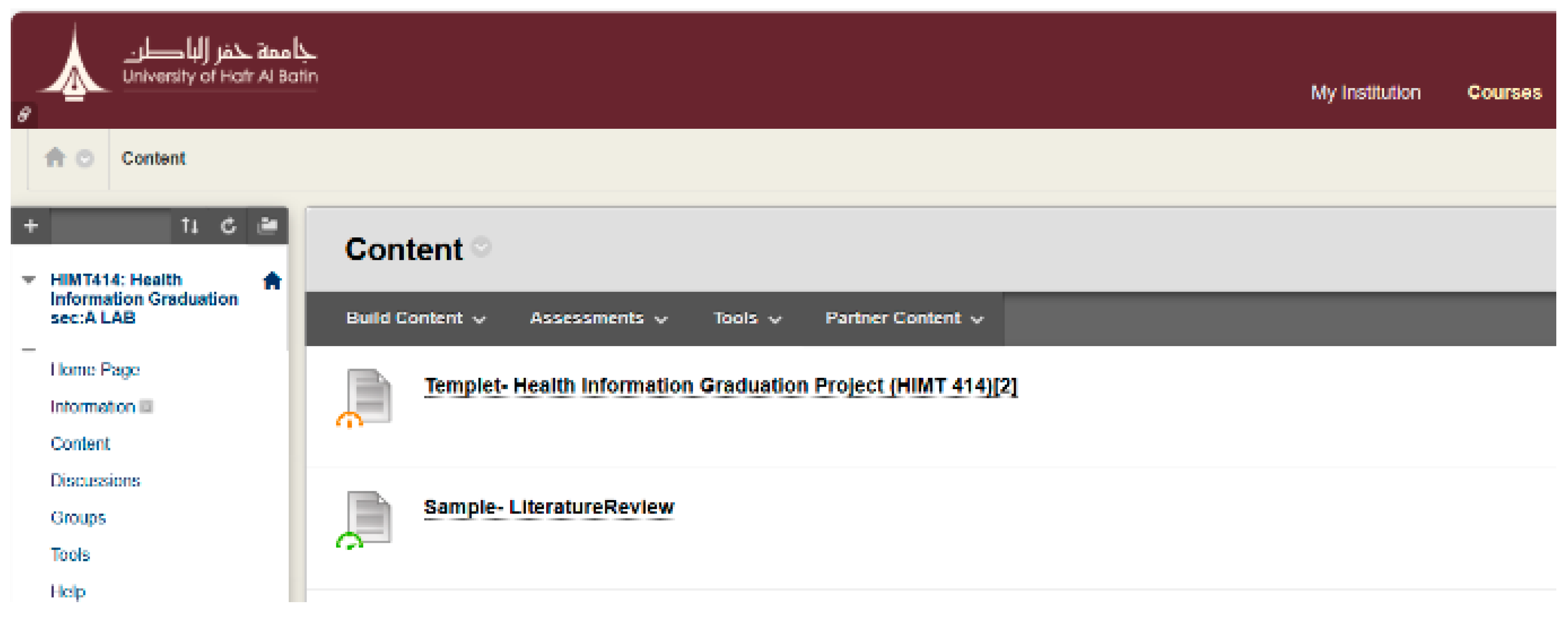Collapse the HIMT414 course menu triangle
Image resolution: width=1568 pixels, height=619 pixels.
tap(29, 280)
